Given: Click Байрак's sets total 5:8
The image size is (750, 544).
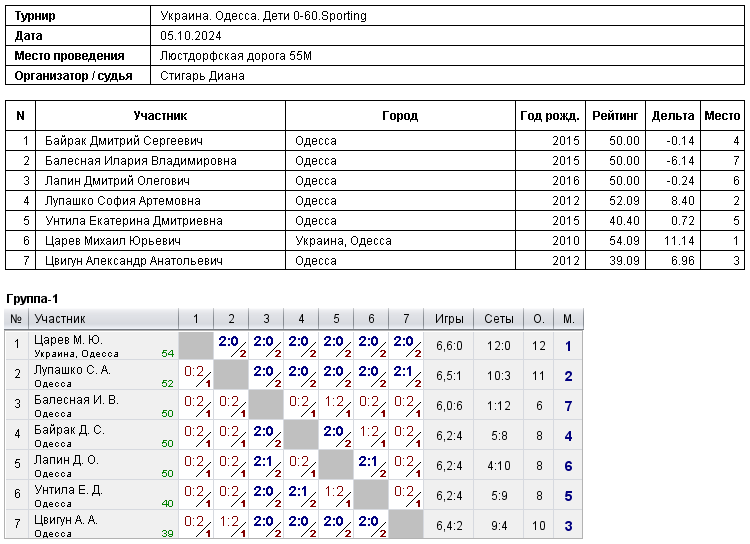Looking at the screenshot, I should [499, 436].
